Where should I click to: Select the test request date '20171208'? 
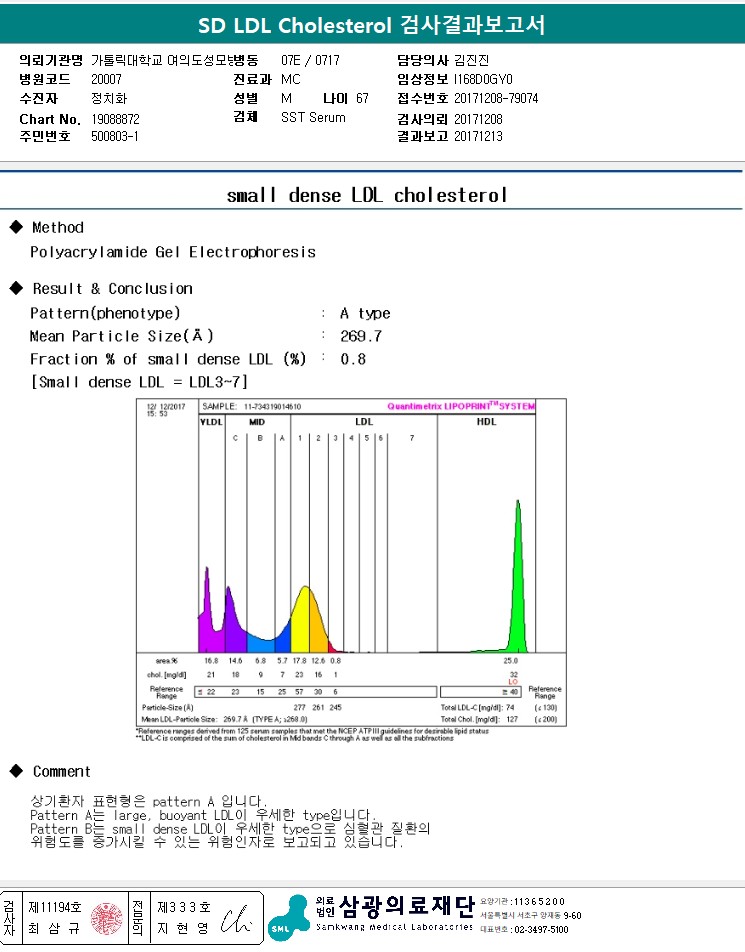[478, 119]
